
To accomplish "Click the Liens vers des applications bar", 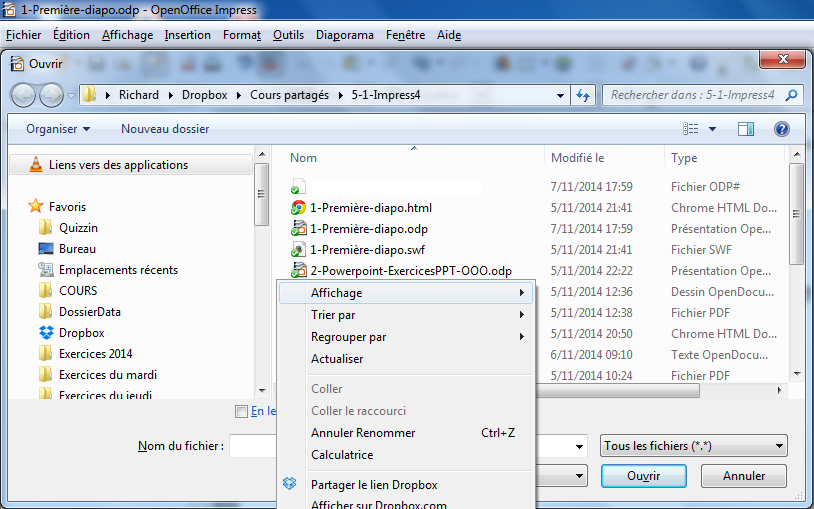I will pyautogui.click(x=131, y=165).
